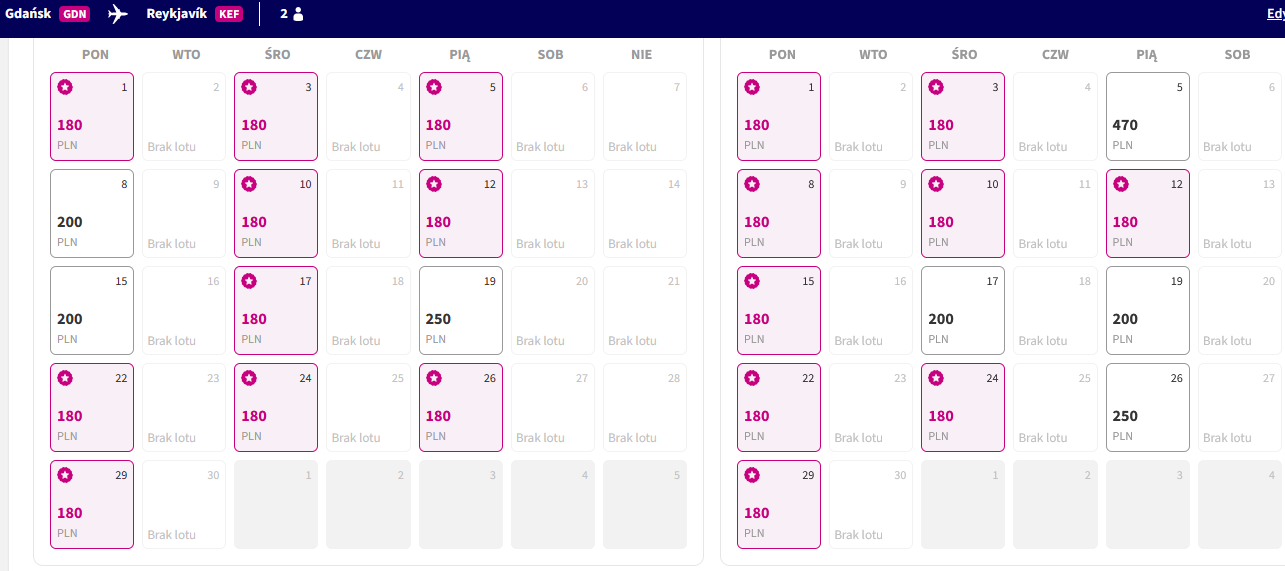The image size is (1285, 571).
Task: Open the Edytuj link at top right
Action: (1276, 14)
